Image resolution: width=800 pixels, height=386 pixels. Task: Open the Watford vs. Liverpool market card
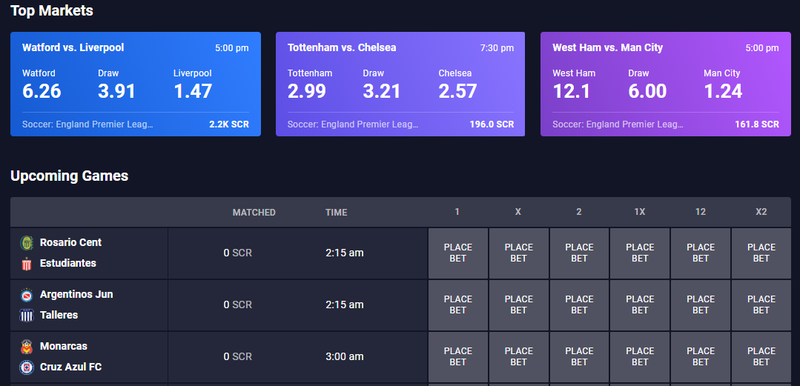point(135,84)
